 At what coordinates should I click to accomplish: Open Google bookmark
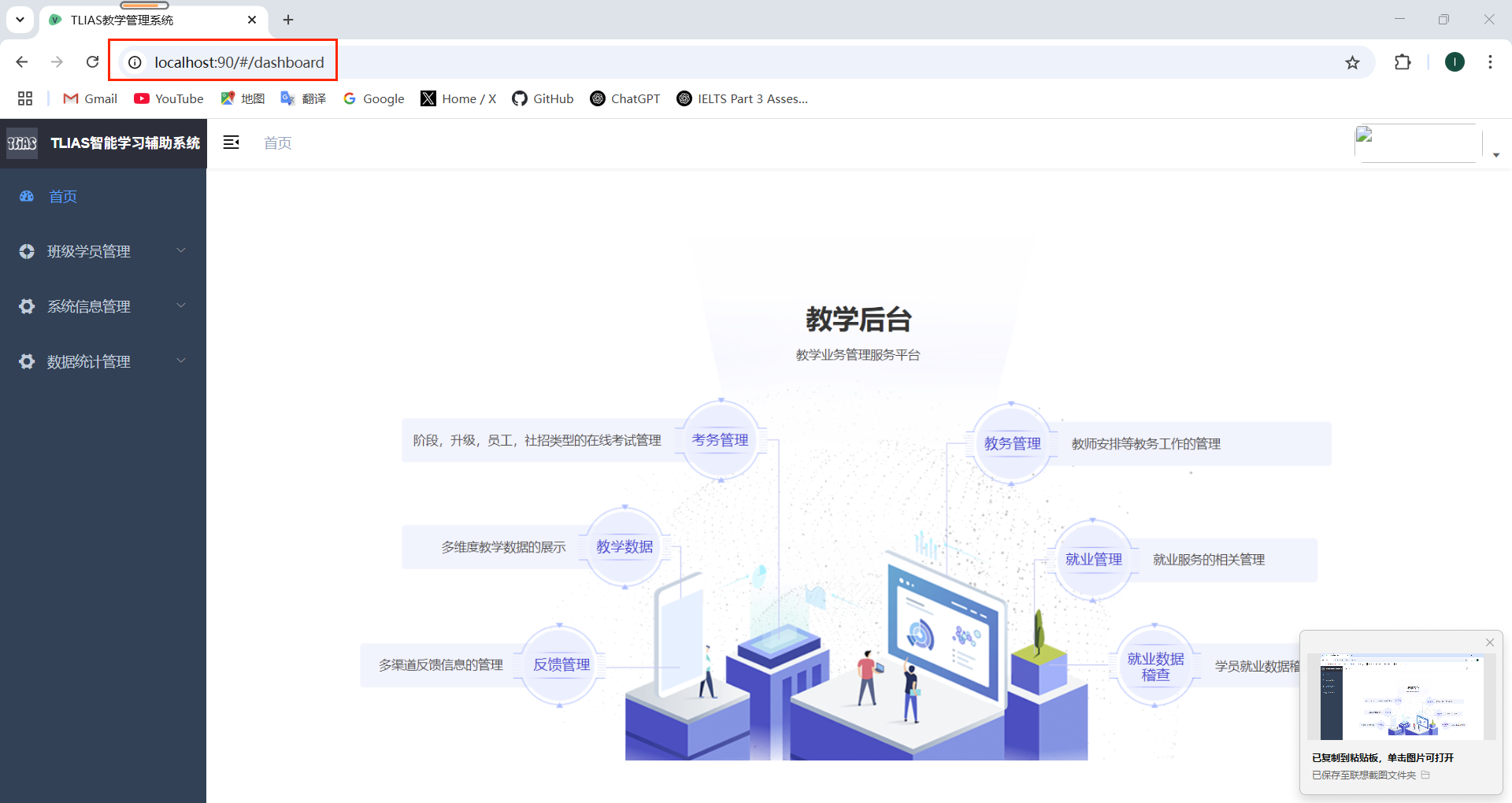pyautogui.click(x=374, y=98)
